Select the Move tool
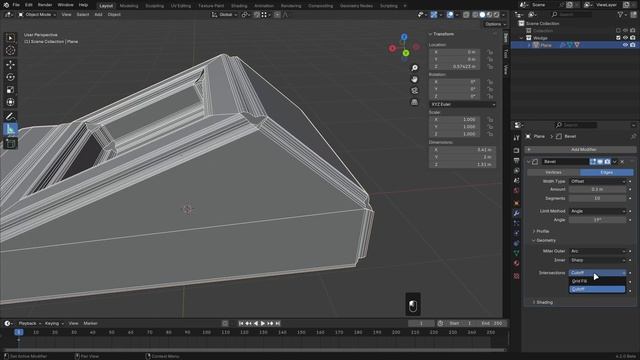The height and width of the screenshot is (360, 640). pyautogui.click(x=10, y=64)
